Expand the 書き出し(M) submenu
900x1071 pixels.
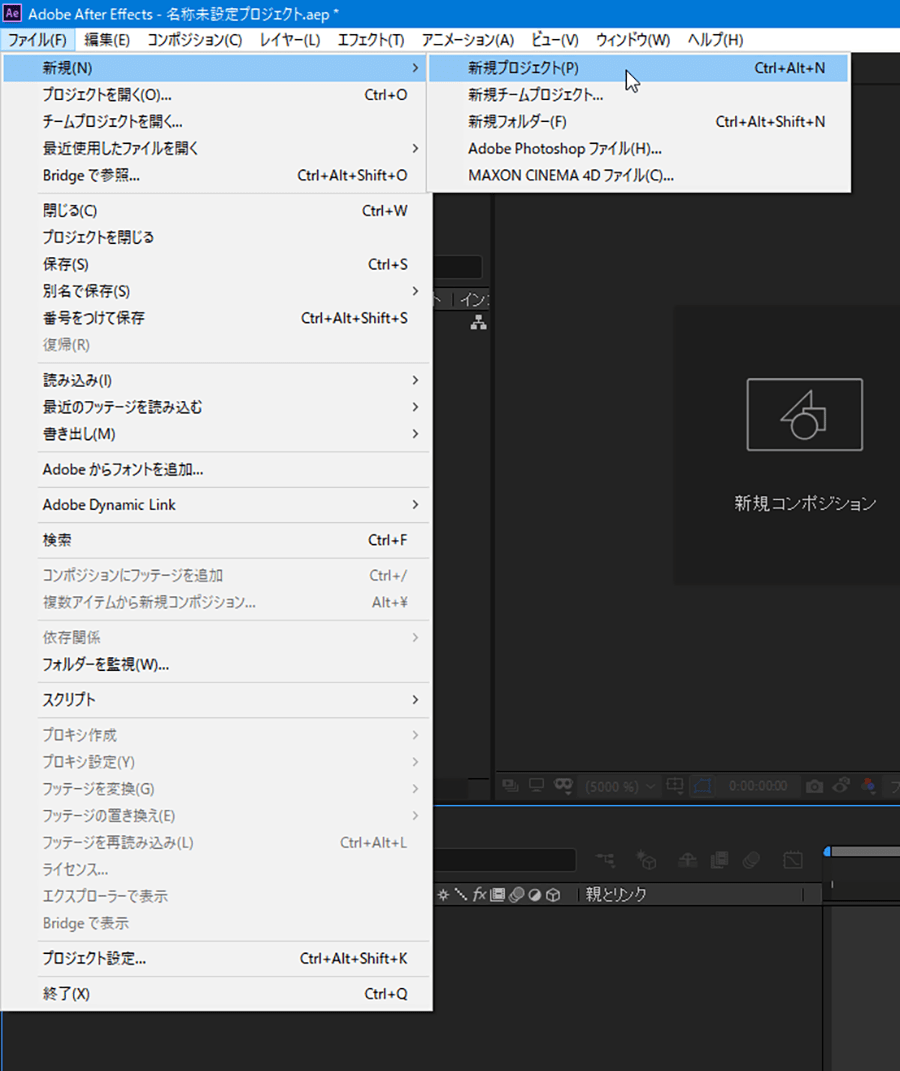[214, 434]
